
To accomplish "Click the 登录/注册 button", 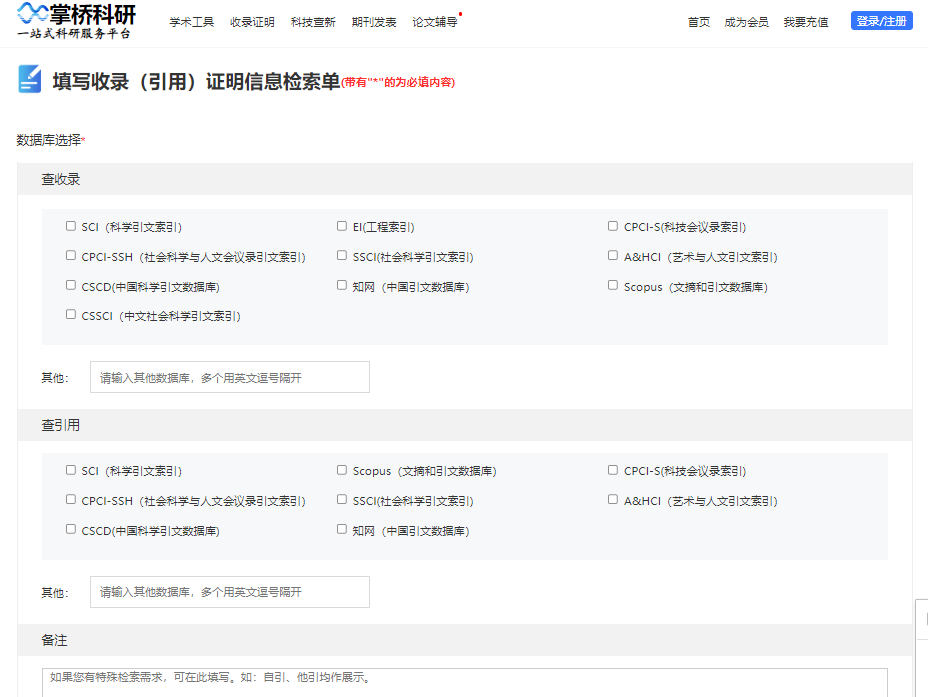I will click(881, 21).
